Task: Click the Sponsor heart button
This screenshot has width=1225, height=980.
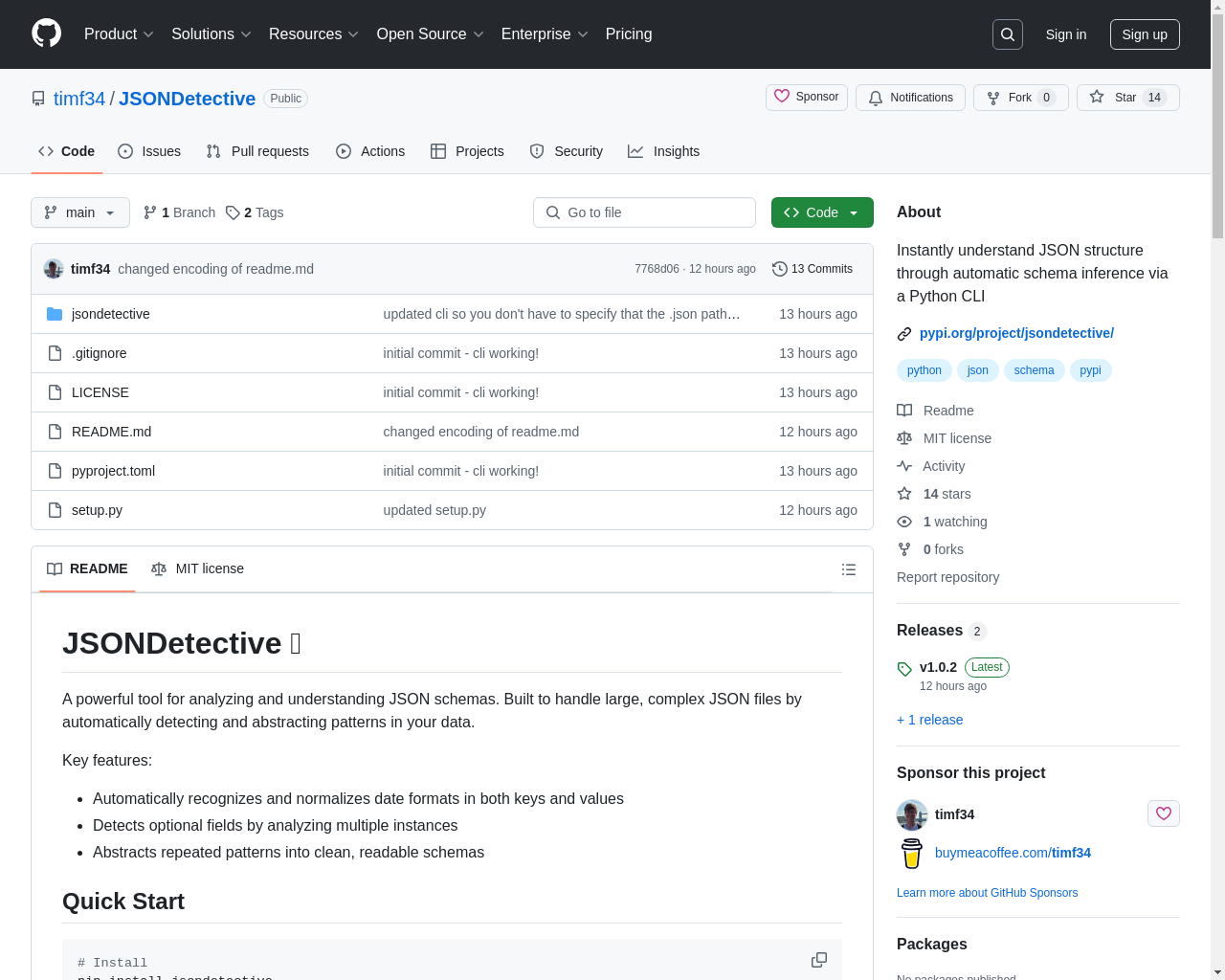Action: click(x=807, y=97)
